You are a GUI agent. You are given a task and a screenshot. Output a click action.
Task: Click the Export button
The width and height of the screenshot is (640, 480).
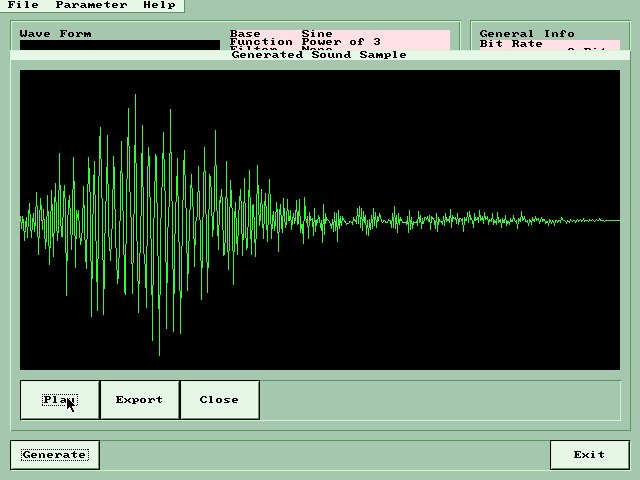pyautogui.click(x=139, y=400)
